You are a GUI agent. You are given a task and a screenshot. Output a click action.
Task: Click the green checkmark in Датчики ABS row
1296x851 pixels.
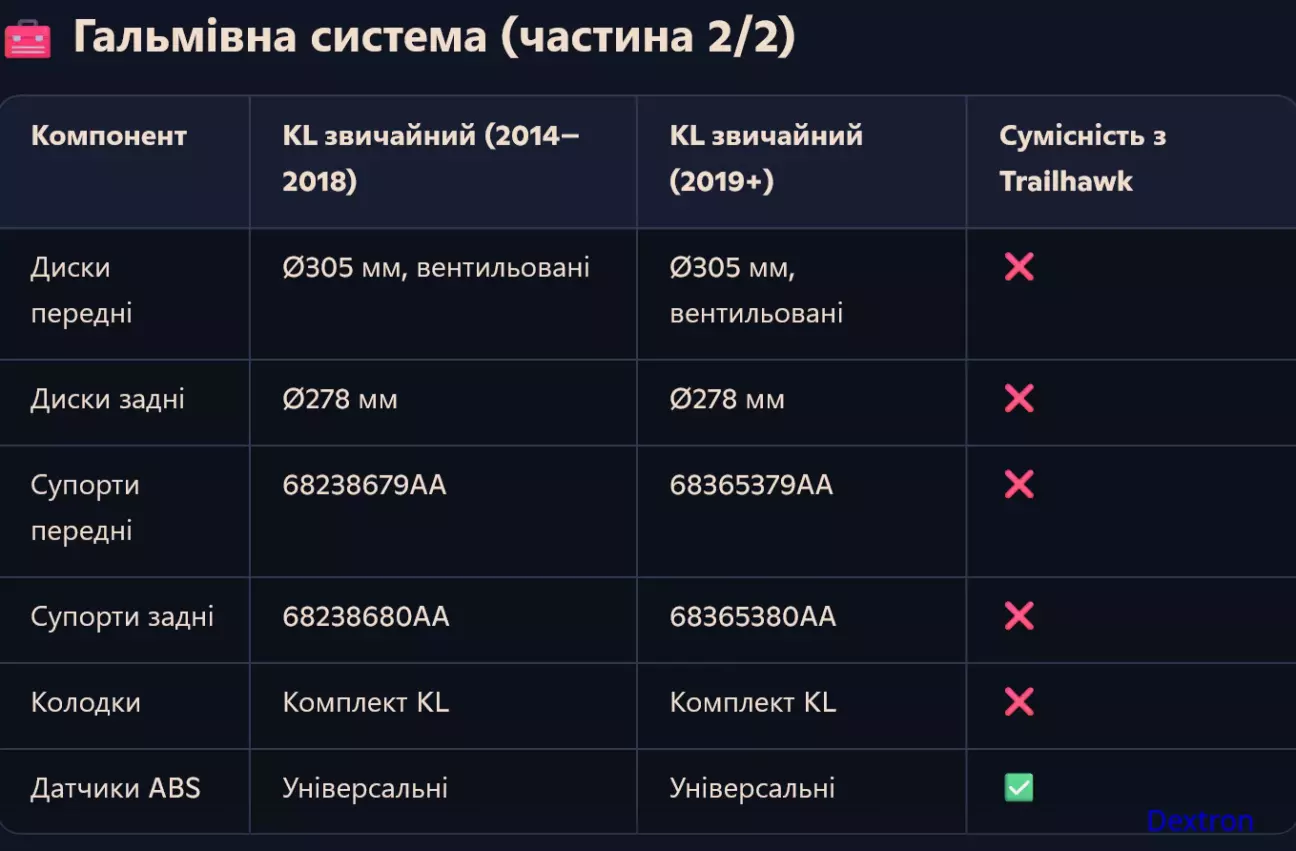1018,788
